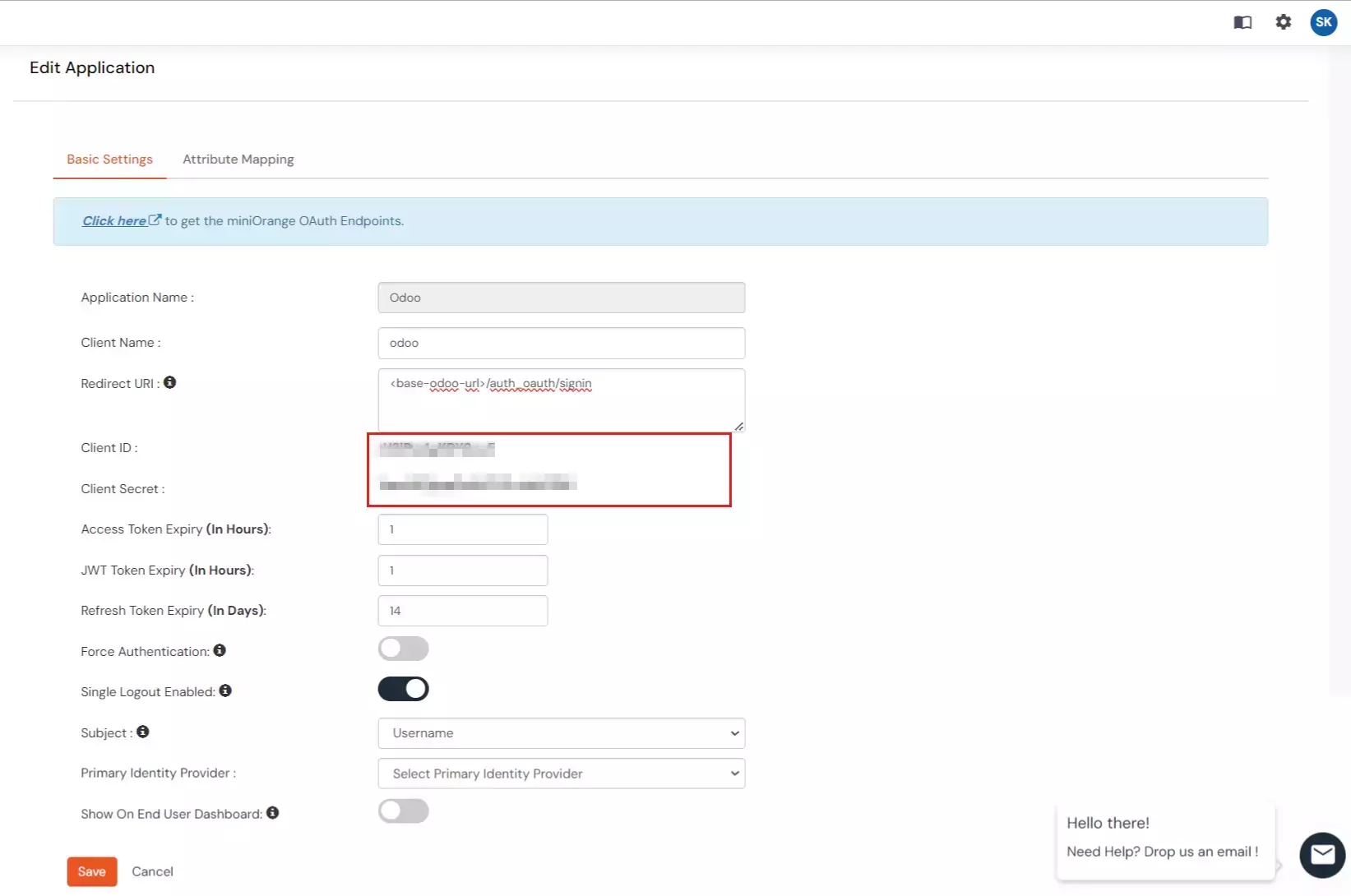1351x896 pixels.
Task: Click the info icon beside Show On End User Dashboard
Action: coord(272,812)
